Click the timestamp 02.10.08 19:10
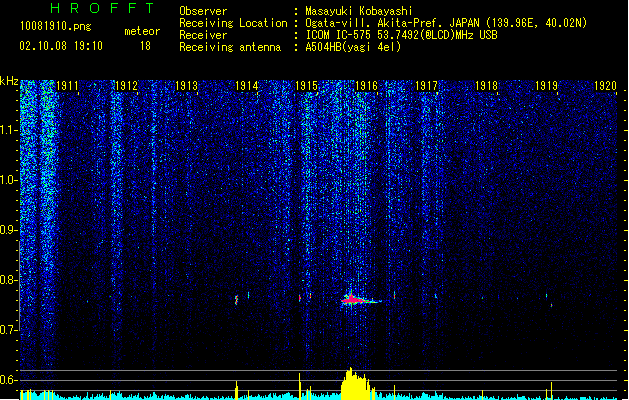Image resolution: width=629 pixels, height=400 pixels. click(61, 46)
